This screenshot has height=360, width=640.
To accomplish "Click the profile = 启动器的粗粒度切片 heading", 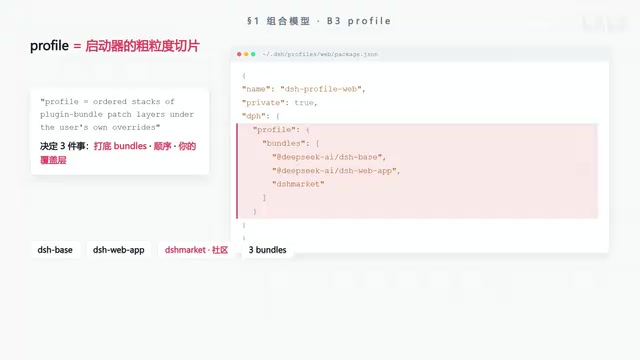I will coord(115,46).
